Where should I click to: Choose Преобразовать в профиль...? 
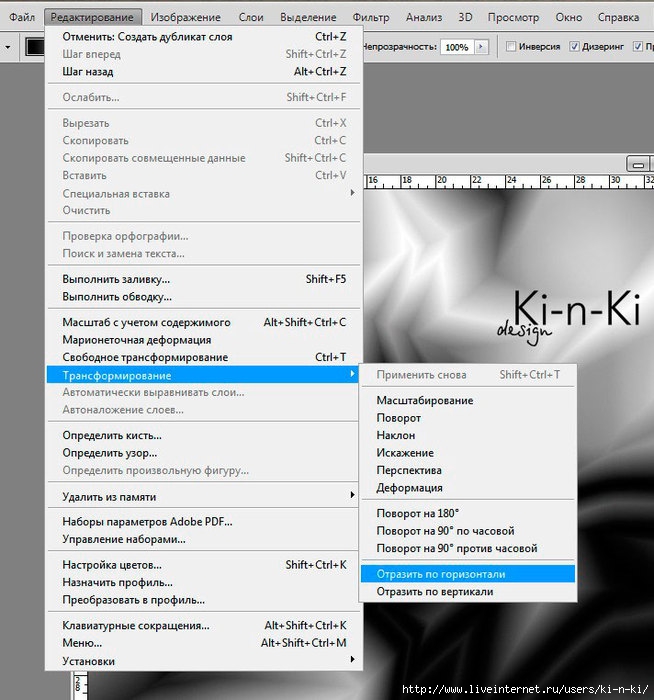(x=204, y=600)
